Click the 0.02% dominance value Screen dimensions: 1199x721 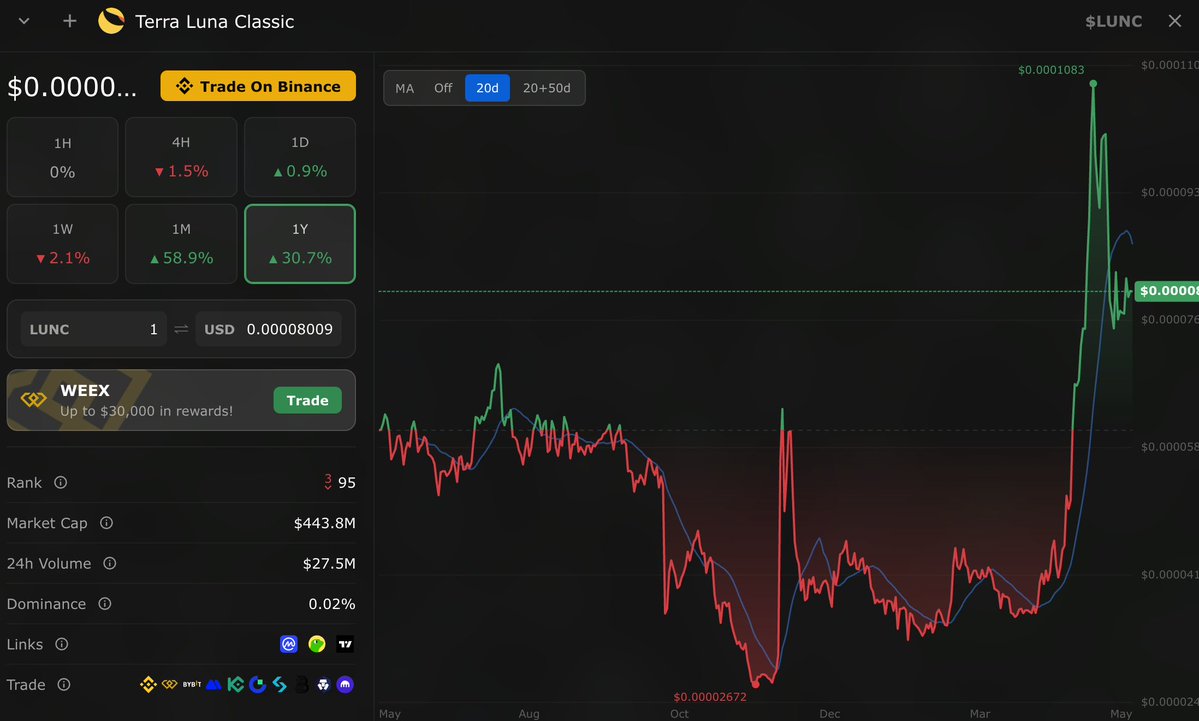click(x=332, y=604)
